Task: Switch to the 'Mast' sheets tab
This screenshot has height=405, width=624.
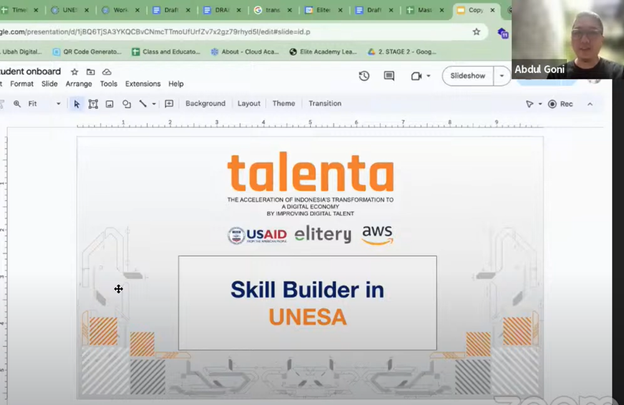Action: pos(425,10)
